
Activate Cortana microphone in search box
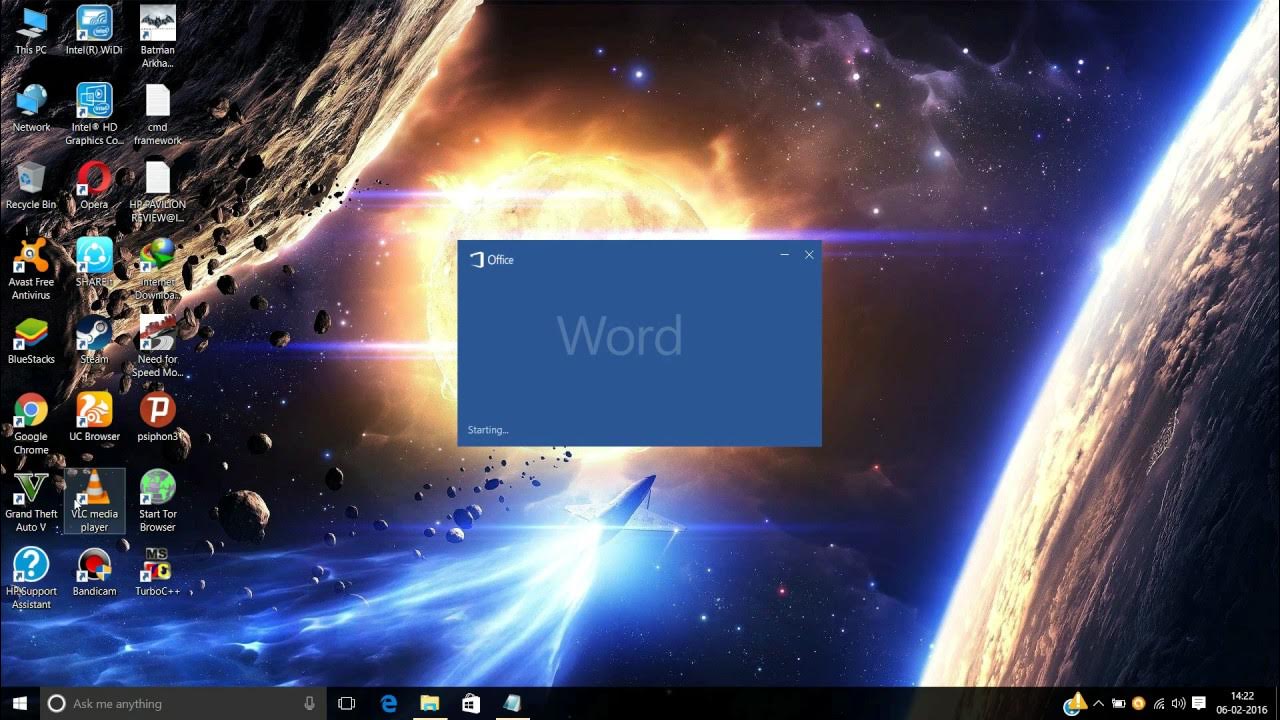[309, 704]
